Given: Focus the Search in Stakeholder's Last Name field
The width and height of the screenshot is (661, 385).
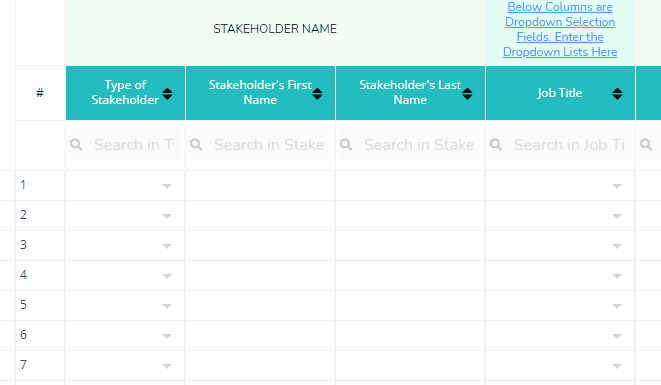Looking at the screenshot, I should (410, 145).
